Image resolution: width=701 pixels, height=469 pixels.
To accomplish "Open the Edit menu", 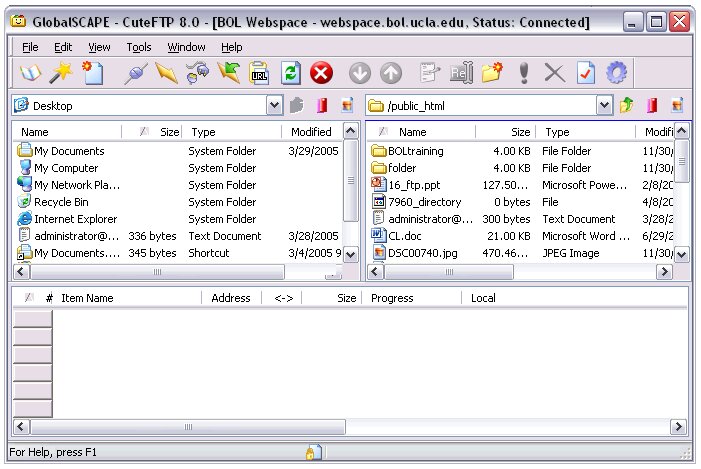I will (63, 47).
